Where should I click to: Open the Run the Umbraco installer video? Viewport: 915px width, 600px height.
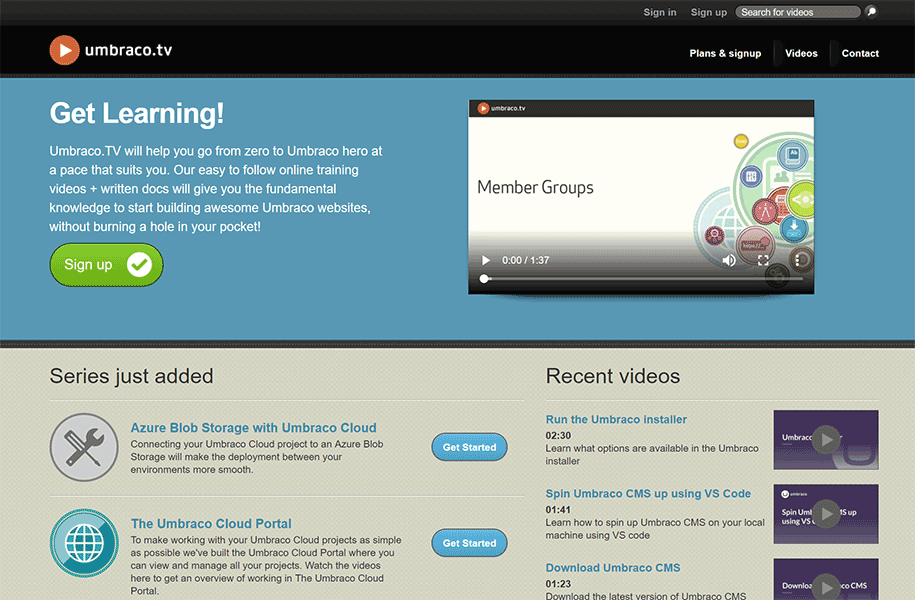tap(616, 419)
